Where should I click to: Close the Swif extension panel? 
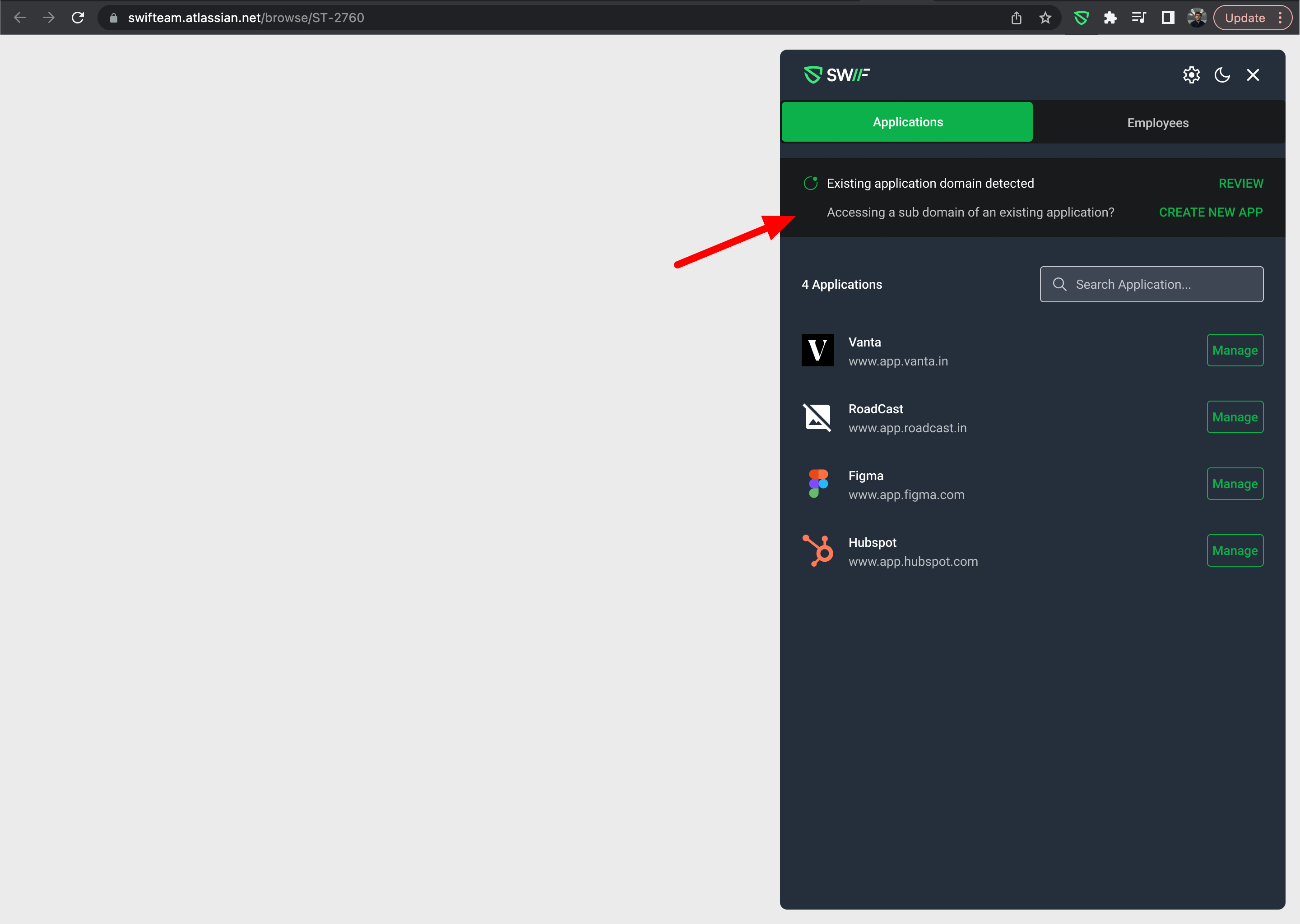click(x=1253, y=75)
